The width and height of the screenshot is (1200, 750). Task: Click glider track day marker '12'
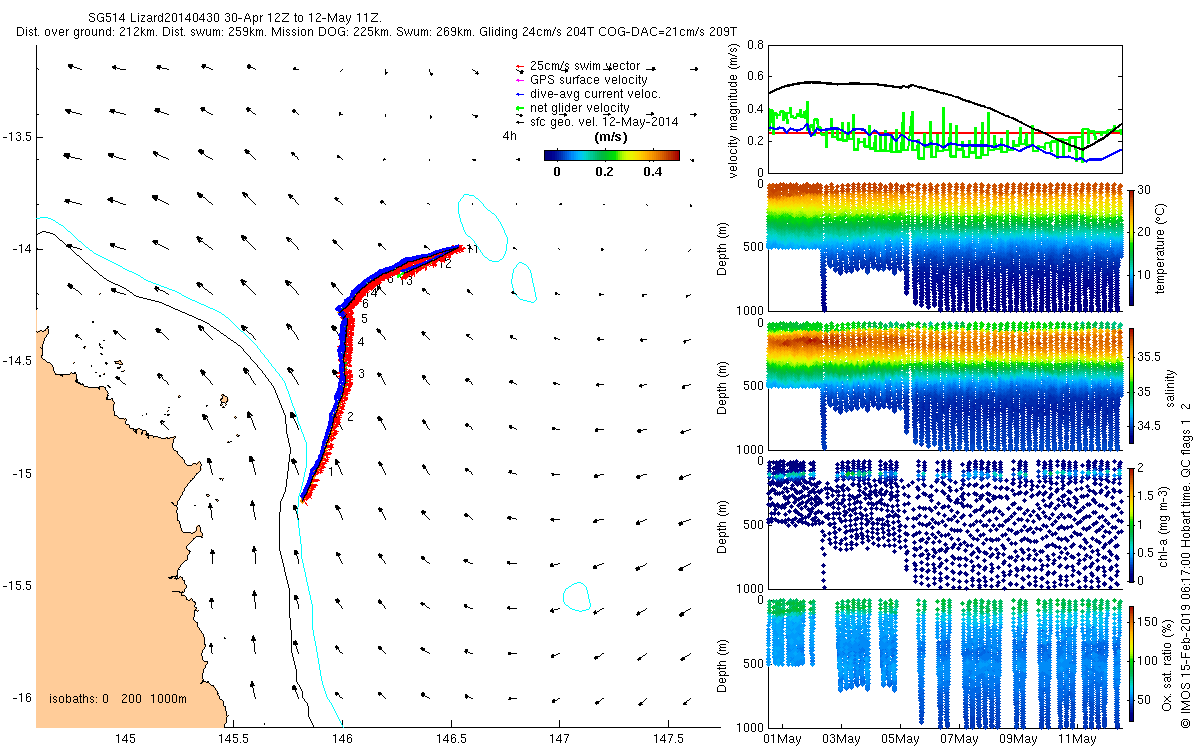point(445,264)
